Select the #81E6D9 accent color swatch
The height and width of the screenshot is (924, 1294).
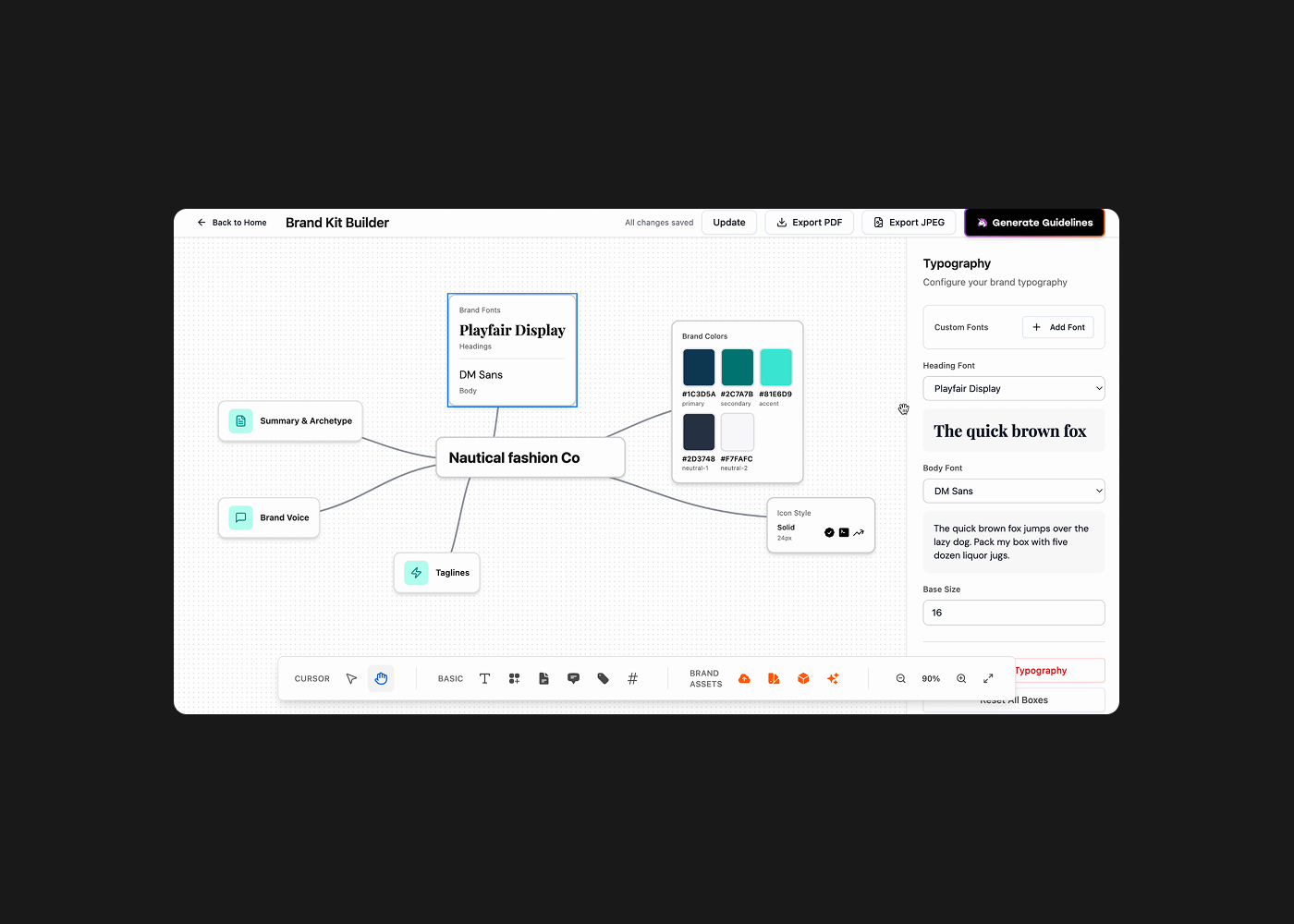(775, 367)
